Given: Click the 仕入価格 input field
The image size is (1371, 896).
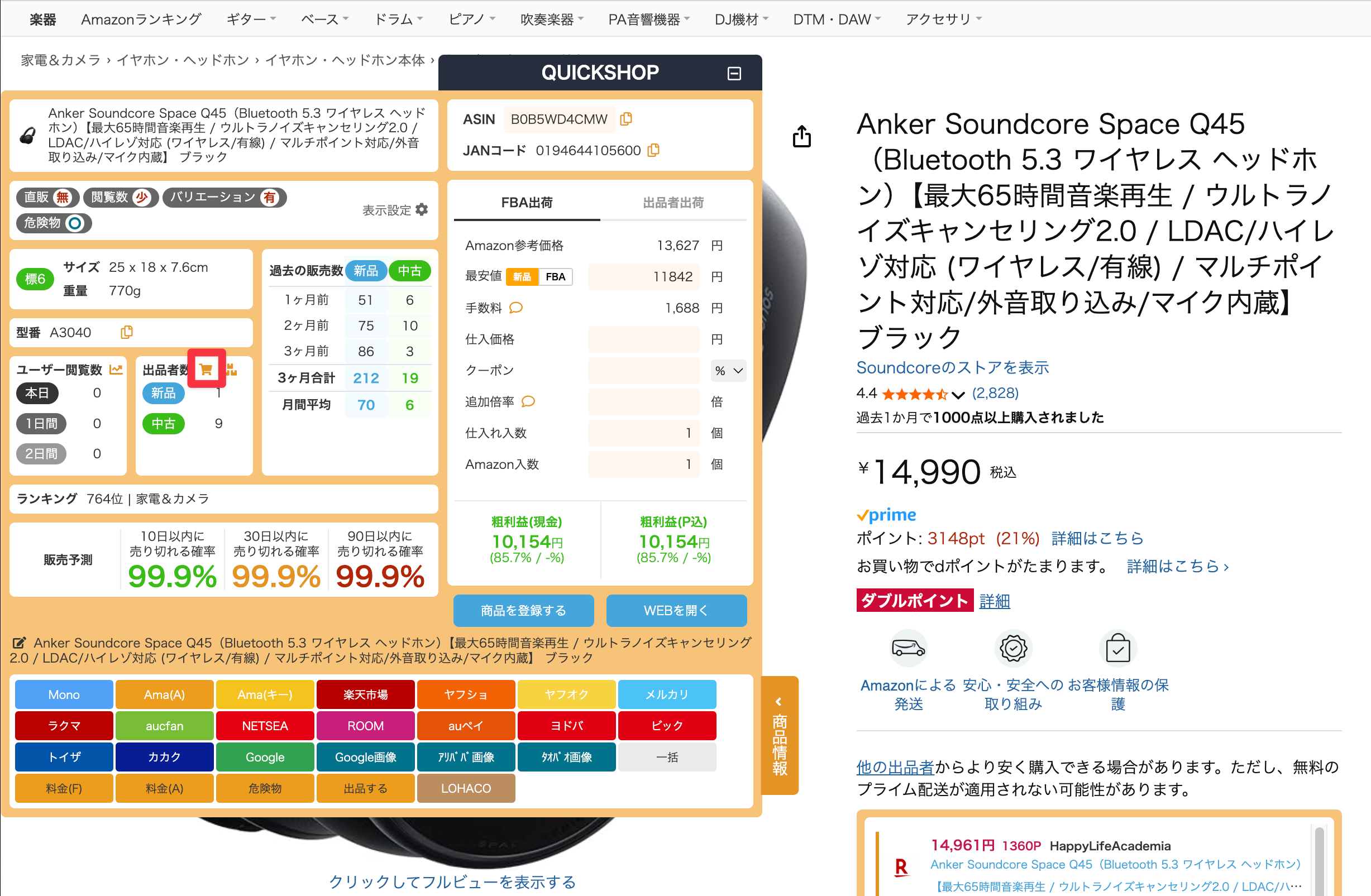Looking at the screenshot, I should coord(643,340).
